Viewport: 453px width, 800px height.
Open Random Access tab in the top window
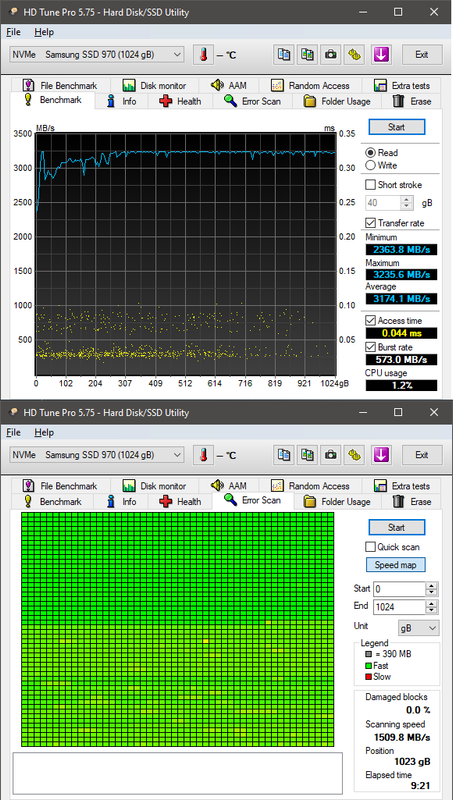tap(310, 86)
